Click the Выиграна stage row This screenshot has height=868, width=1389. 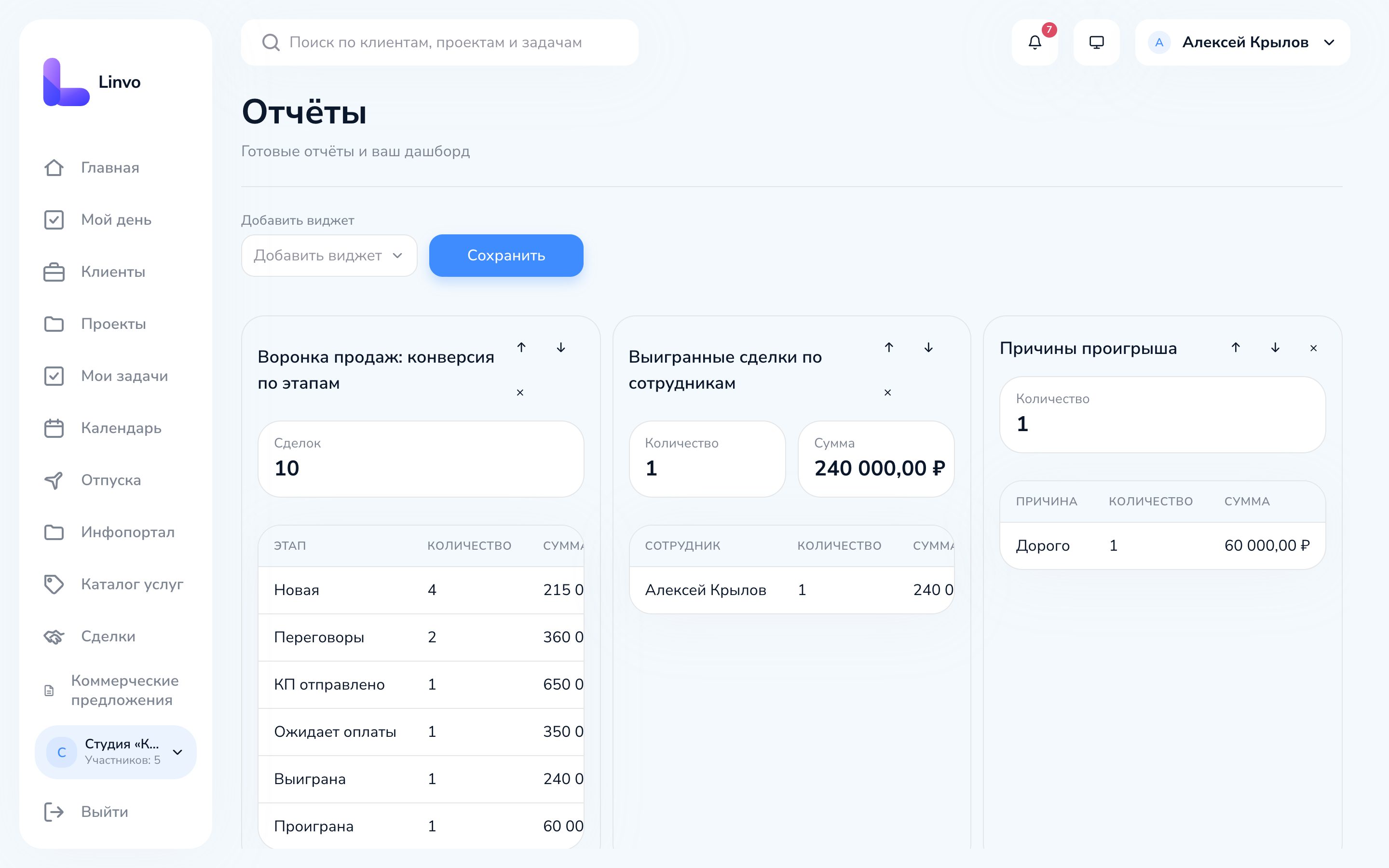click(421, 779)
